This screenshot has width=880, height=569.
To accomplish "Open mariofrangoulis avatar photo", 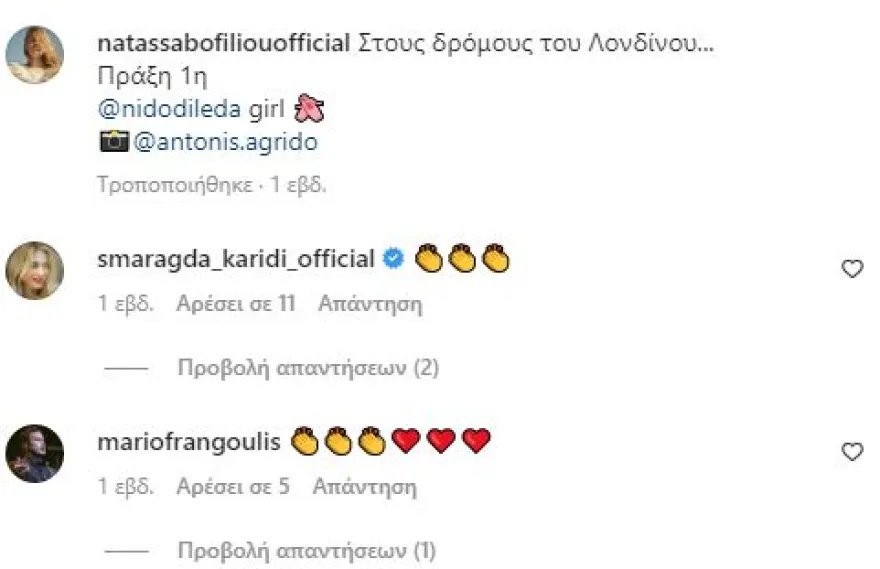I will click(x=35, y=453).
